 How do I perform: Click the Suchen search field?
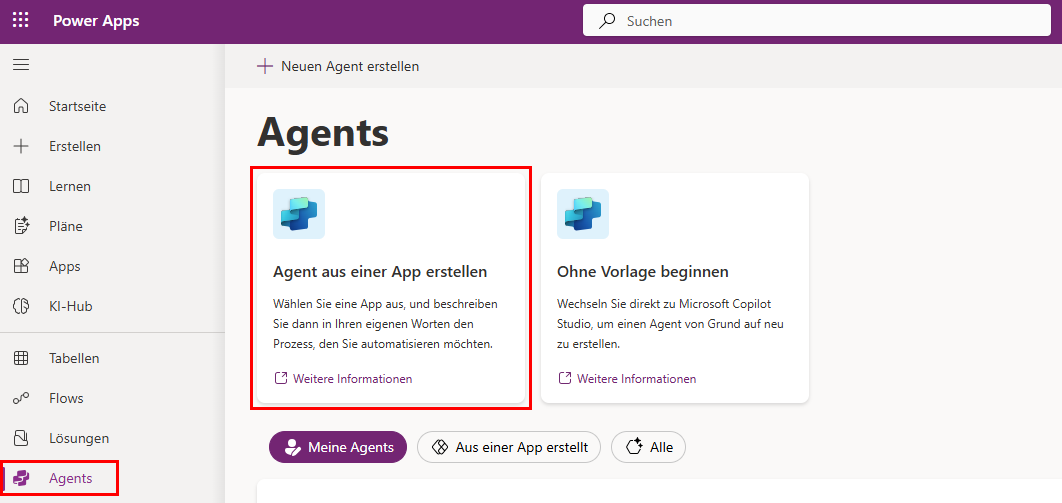pyautogui.click(x=817, y=21)
